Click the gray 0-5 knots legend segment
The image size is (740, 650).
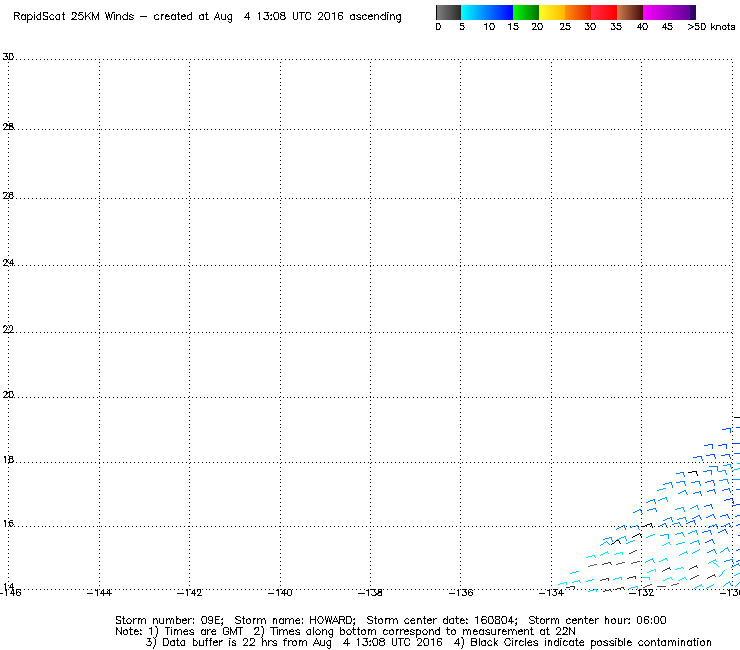[x=448, y=12]
